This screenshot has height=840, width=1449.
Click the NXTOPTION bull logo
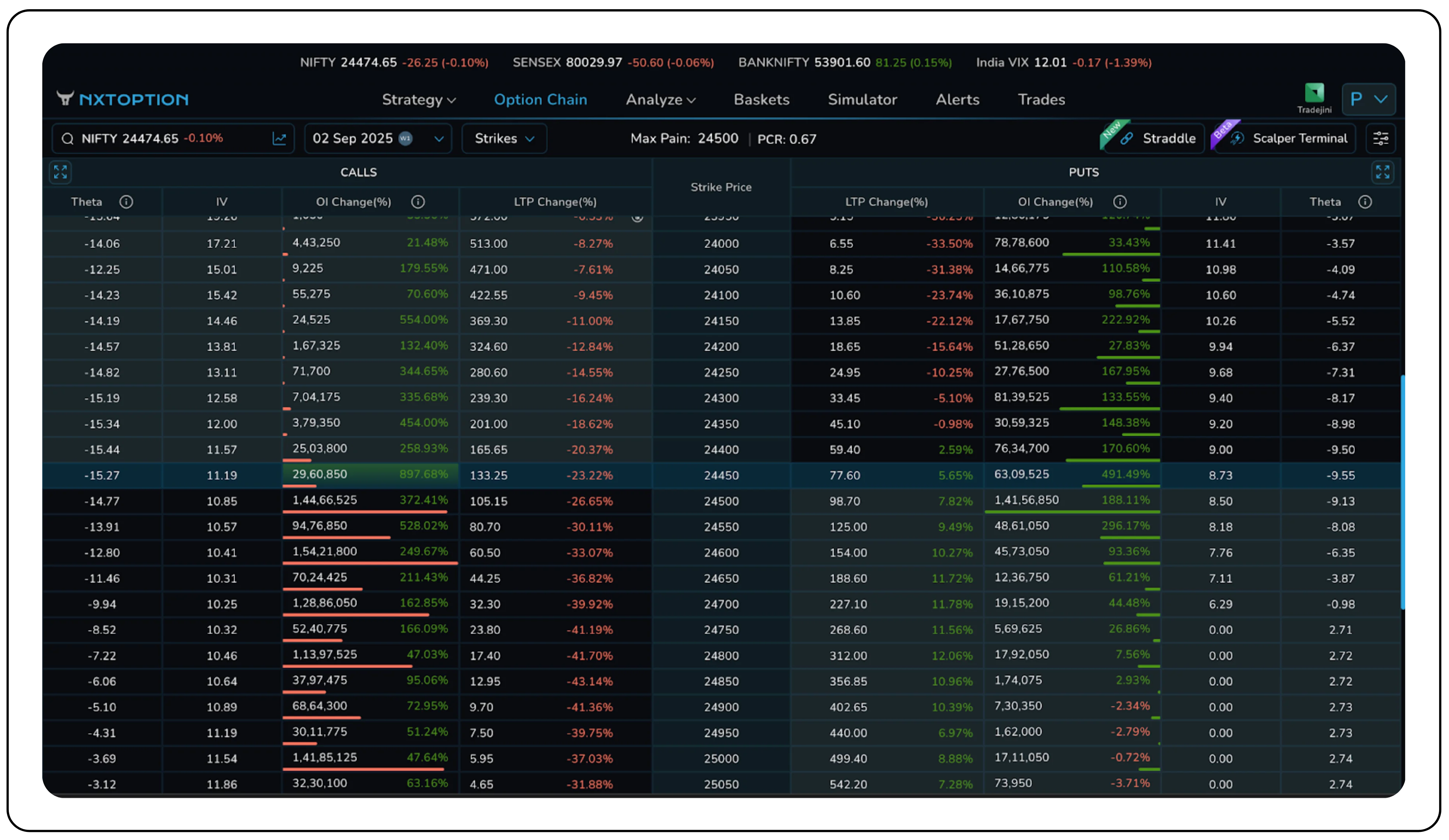tap(65, 98)
